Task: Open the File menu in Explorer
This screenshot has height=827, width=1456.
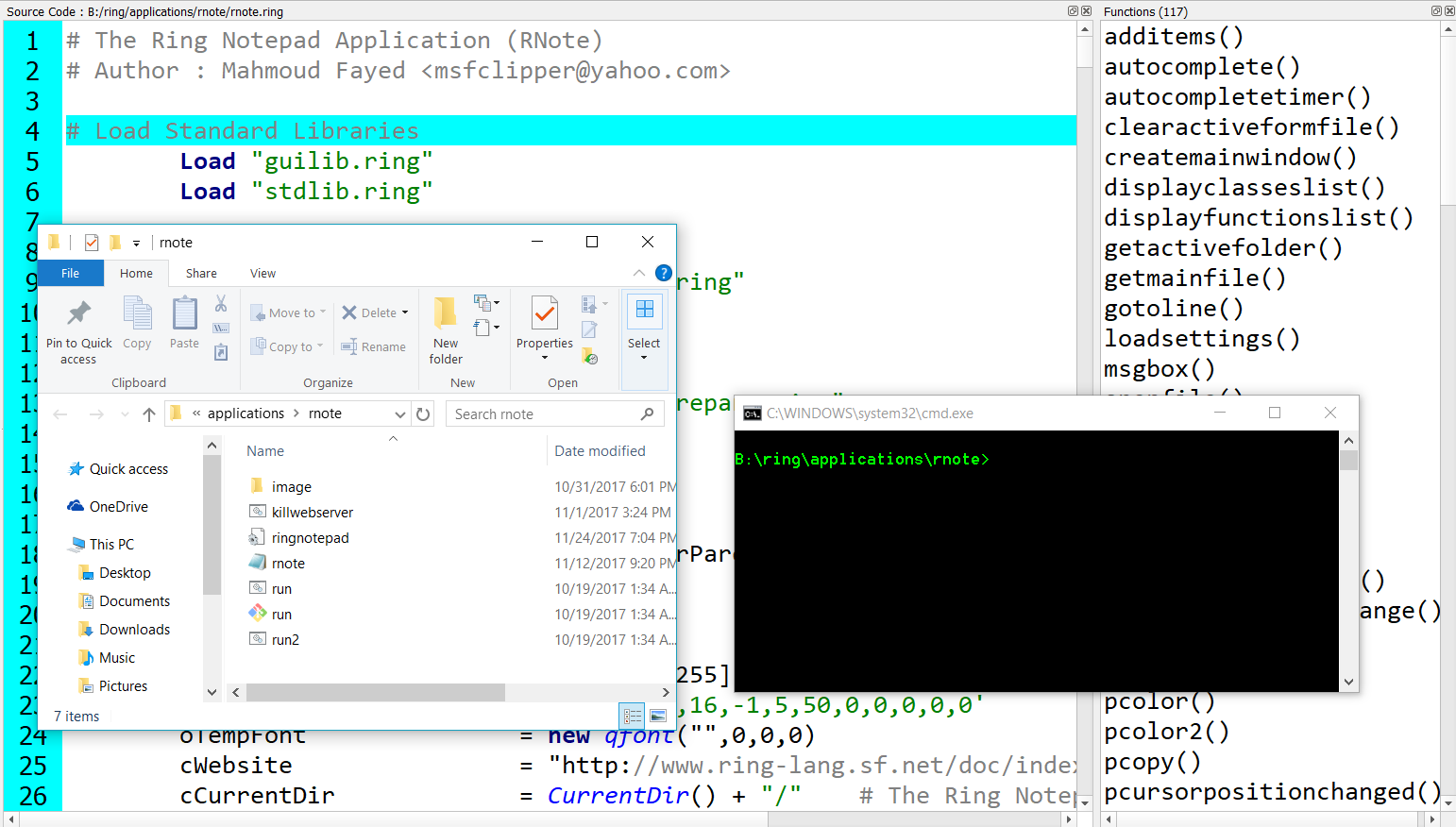Action: (70, 273)
